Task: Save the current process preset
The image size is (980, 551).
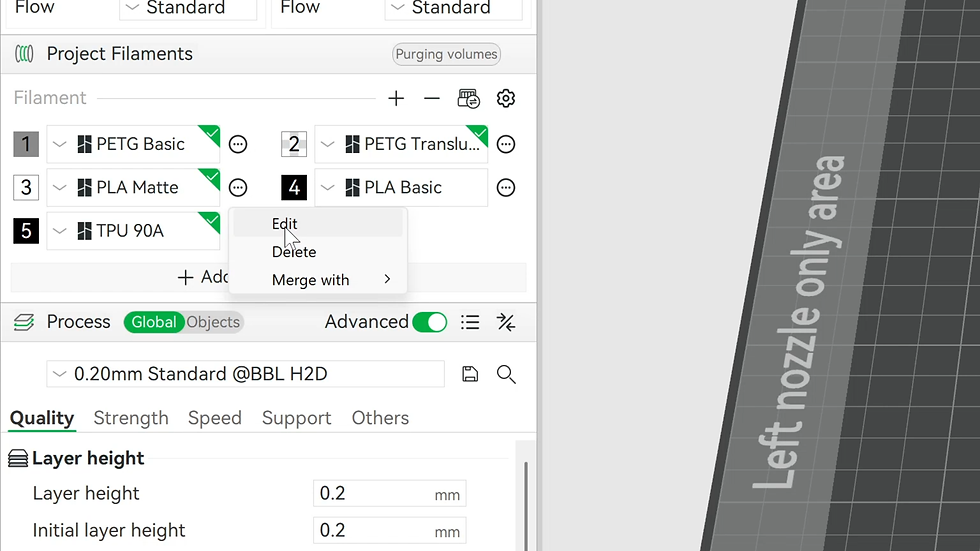Action: pyautogui.click(x=470, y=374)
